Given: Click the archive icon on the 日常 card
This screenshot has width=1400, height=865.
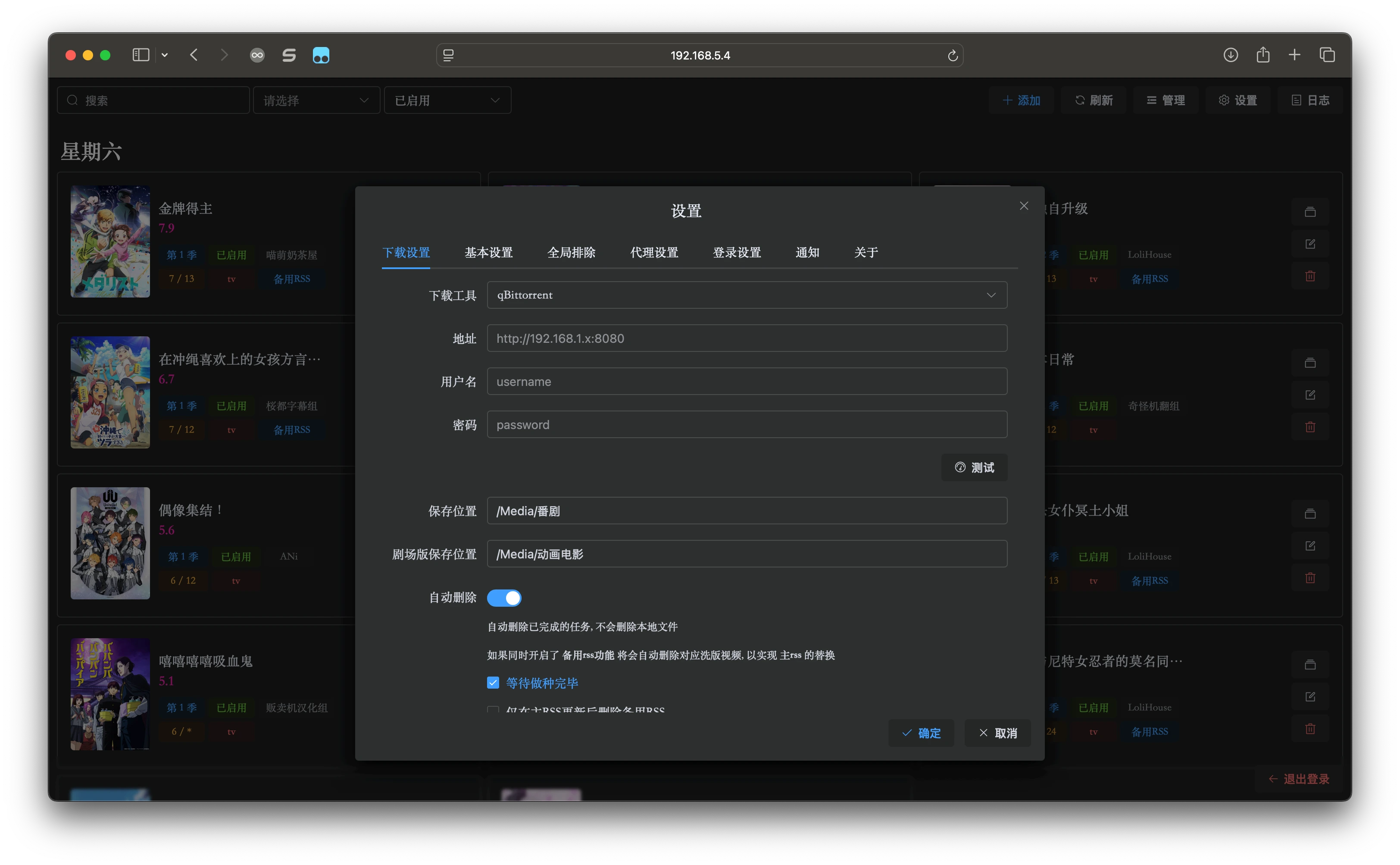Looking at the screenshot, I should pyautogui.click(x=1310, y=362).
